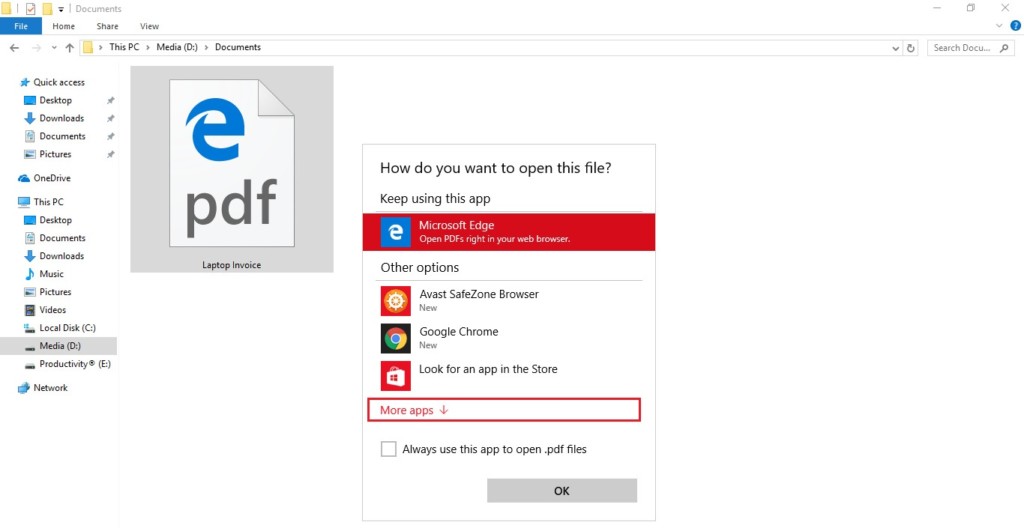Expand the ribbon with the chevron

[999, 26]
